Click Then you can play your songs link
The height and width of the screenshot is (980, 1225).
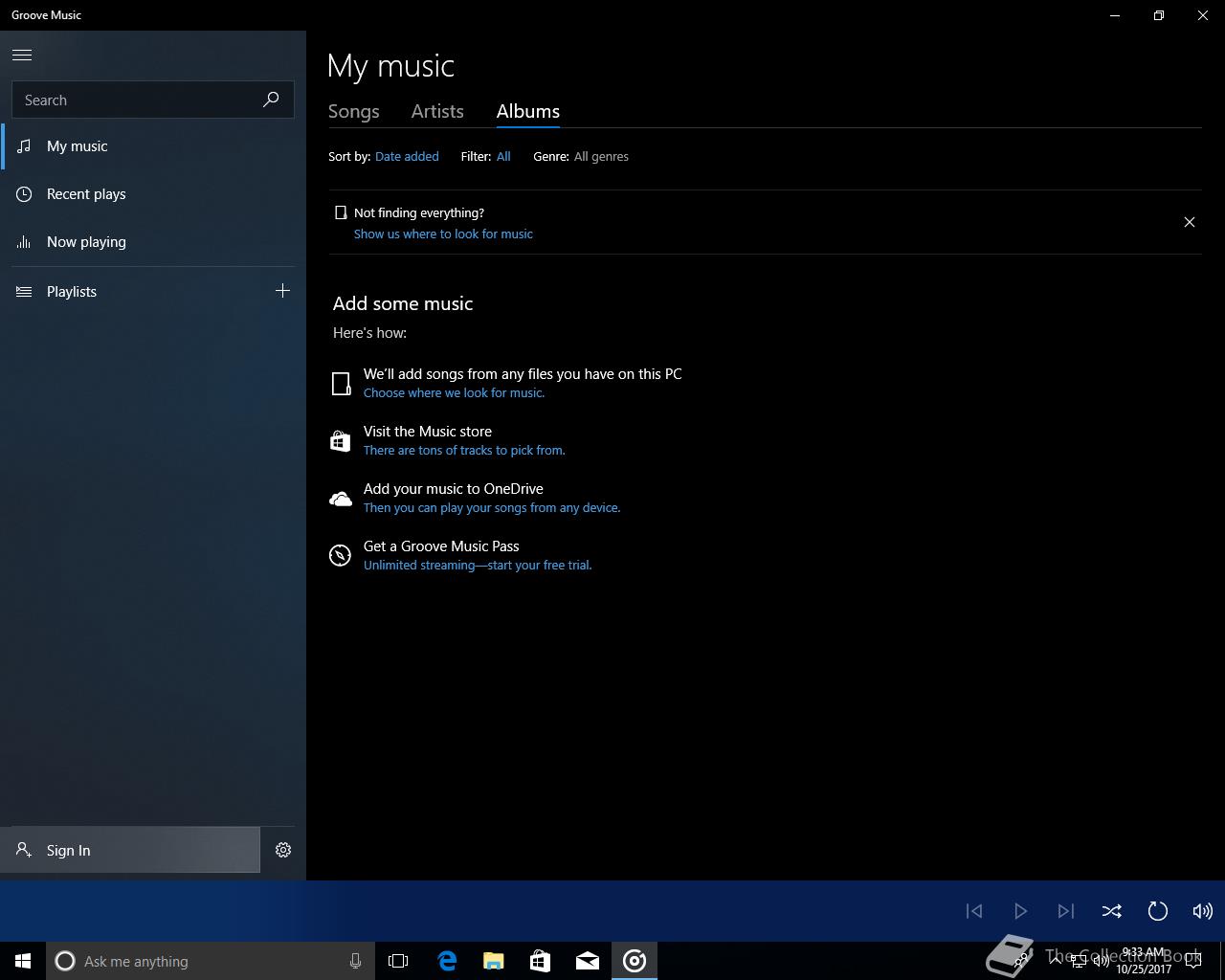click(492, 507)
